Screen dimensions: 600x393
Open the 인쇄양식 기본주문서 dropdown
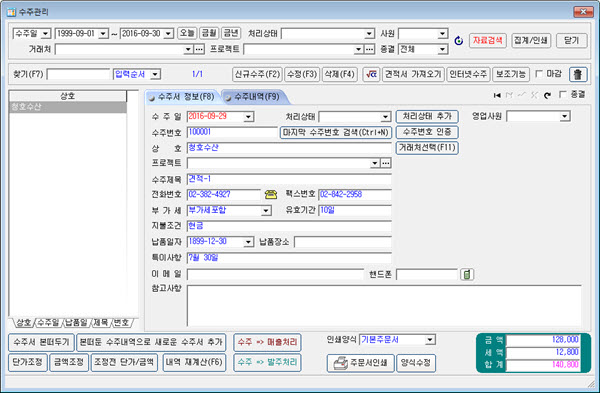pos(430,339)
